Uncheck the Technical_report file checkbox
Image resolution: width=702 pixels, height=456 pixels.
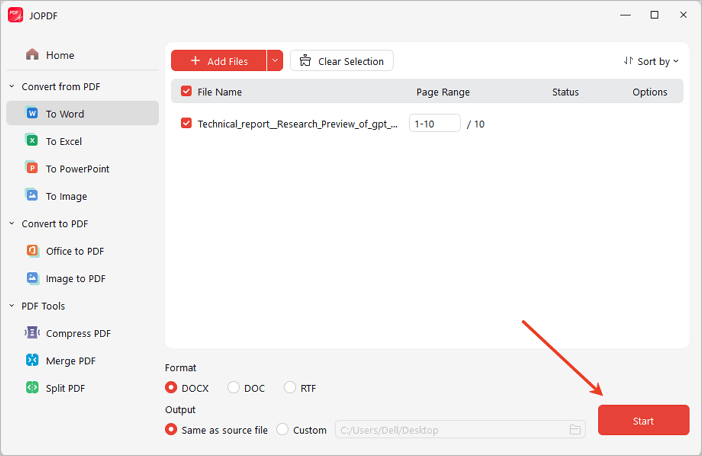(x=186, y=123)
